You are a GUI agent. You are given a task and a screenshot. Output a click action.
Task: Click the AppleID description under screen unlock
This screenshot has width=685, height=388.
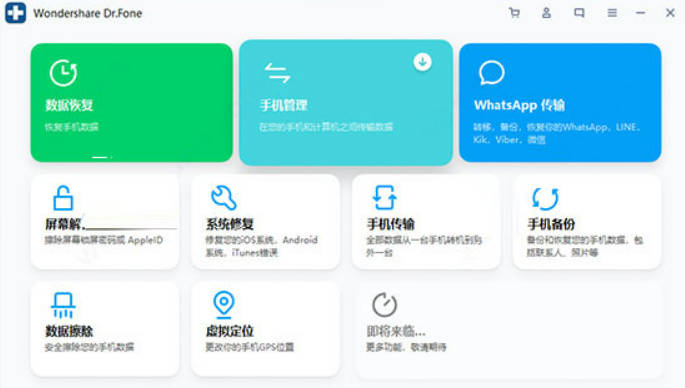(104, 240)
